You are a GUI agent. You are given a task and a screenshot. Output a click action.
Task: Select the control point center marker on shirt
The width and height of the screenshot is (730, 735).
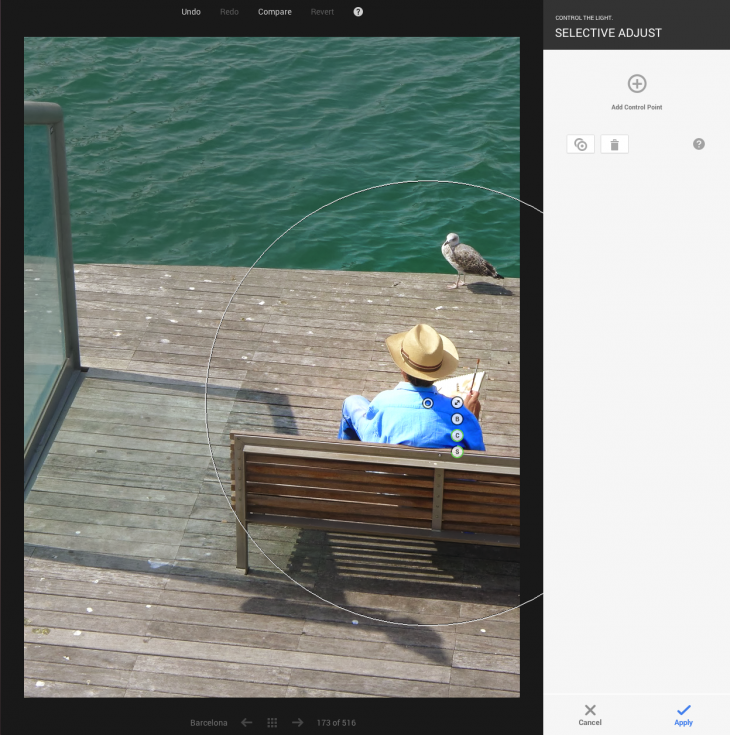tap(428, 403)
